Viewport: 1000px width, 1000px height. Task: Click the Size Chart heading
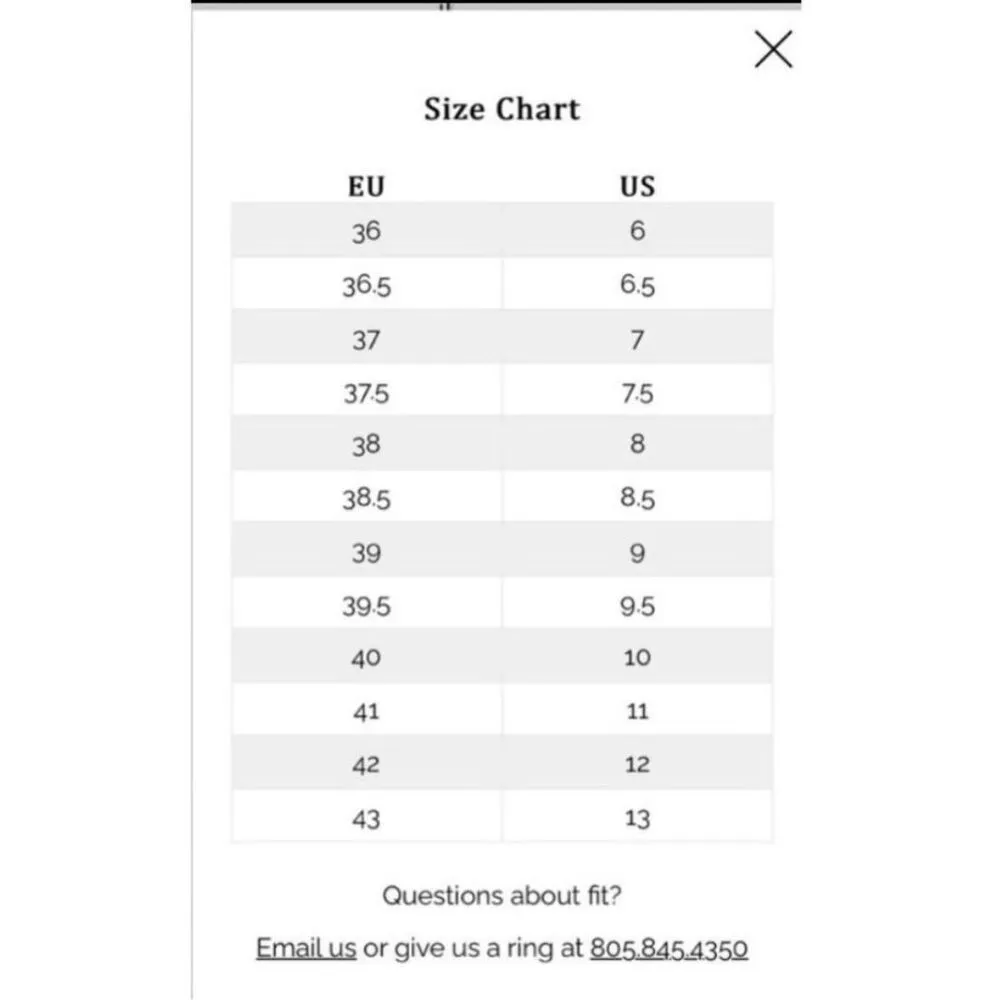pyautogui.click(x=501, y=109)
